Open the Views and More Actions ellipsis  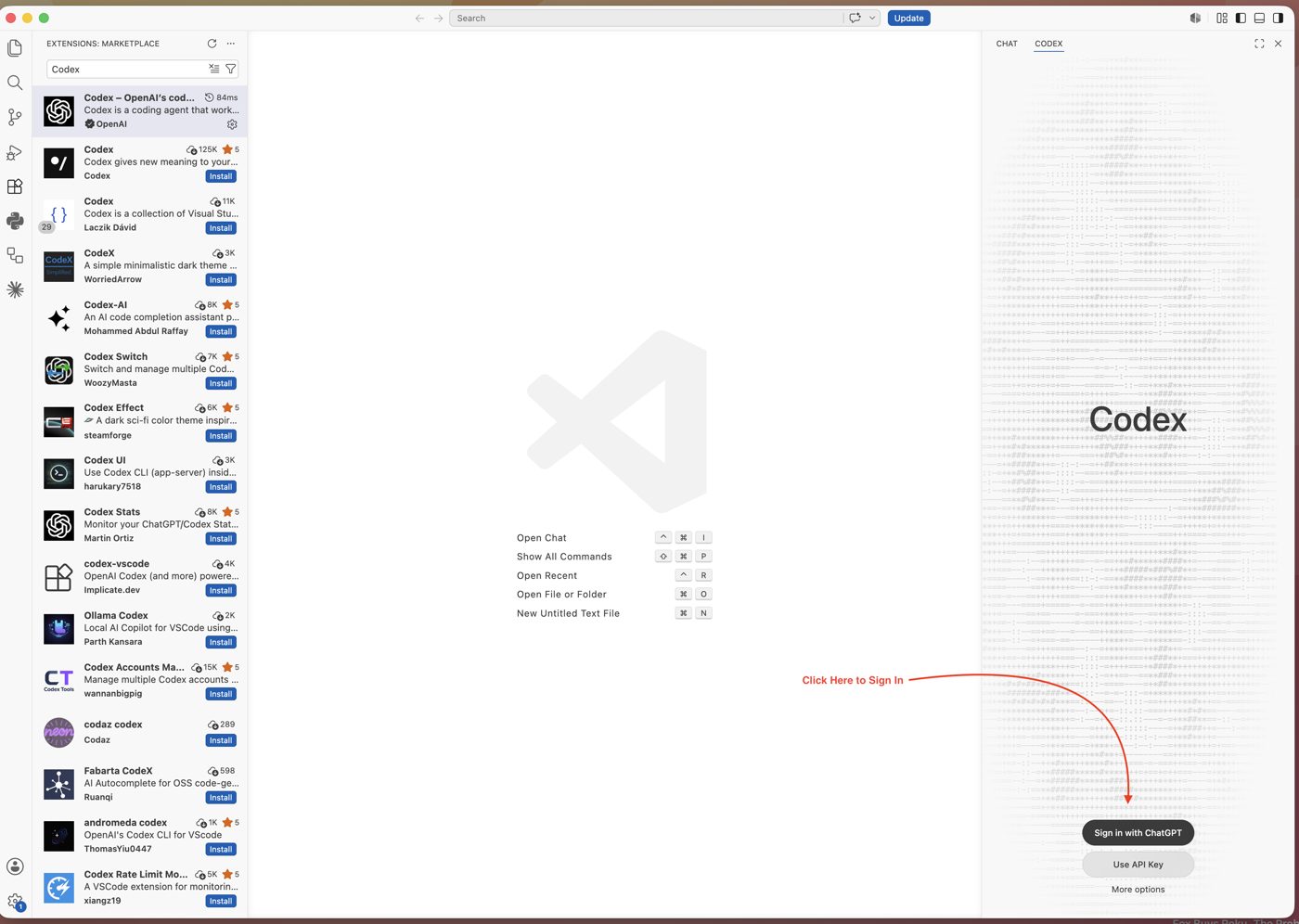pos(231,44)
